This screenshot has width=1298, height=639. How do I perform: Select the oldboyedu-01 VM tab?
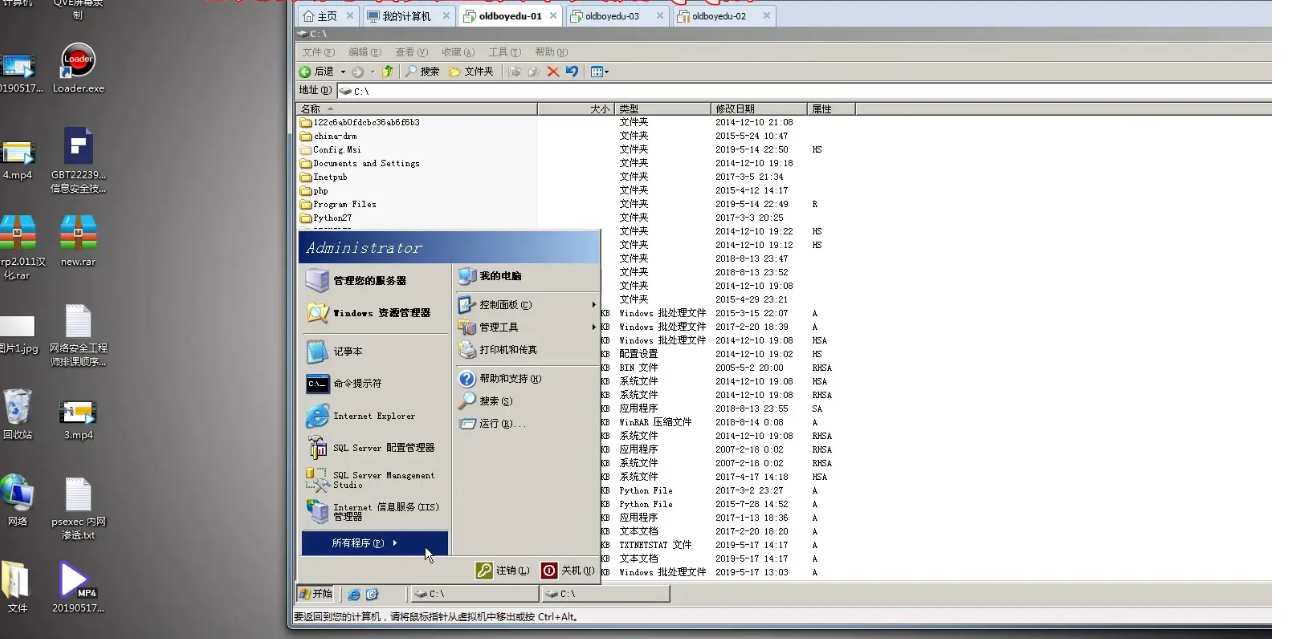coord(509,16)
